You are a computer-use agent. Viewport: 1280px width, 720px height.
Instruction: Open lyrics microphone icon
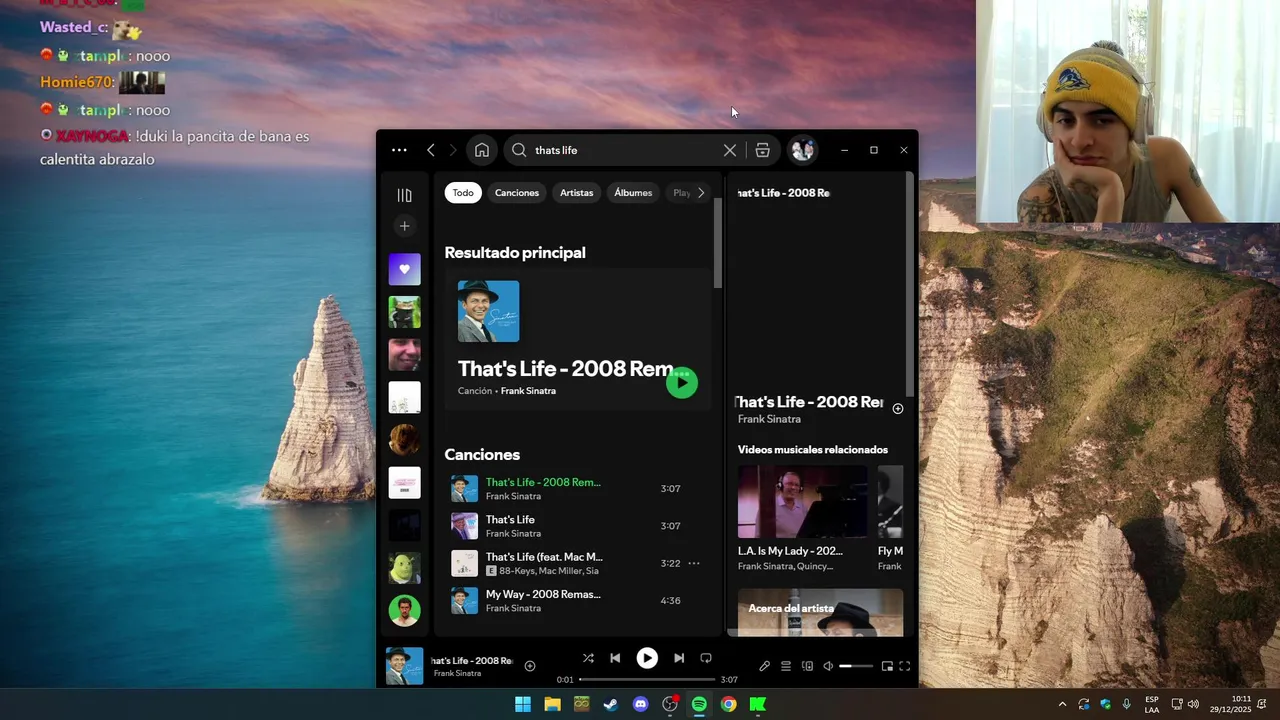click(x=764, y=666)
